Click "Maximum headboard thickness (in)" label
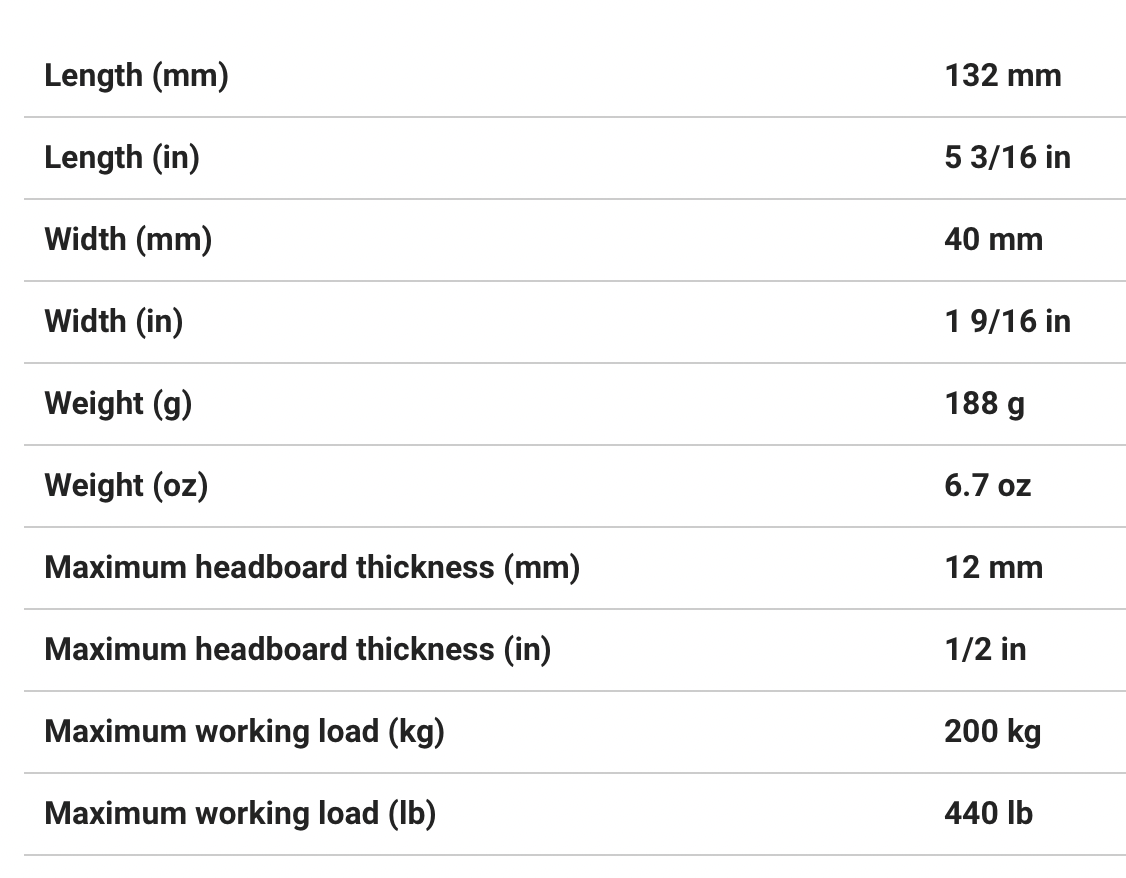The height and width of the screenshot is (878, 1126). [x=298, y=650]
